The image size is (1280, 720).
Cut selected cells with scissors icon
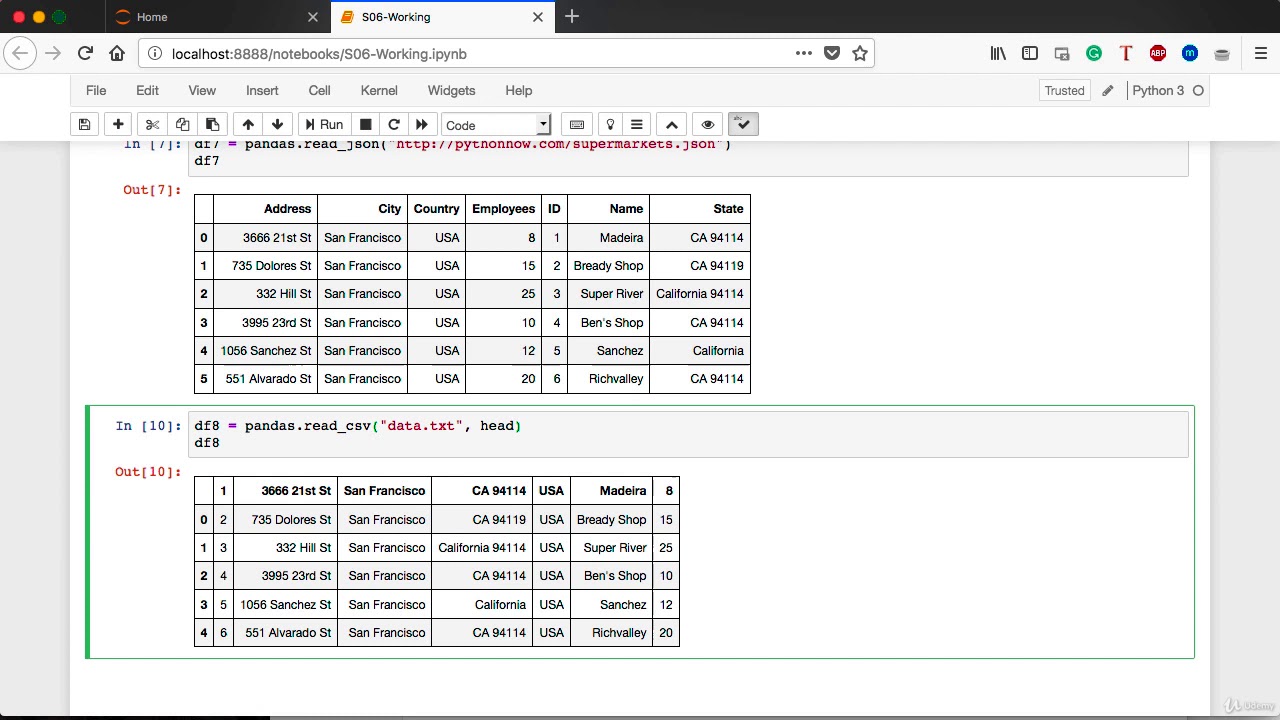point(152,125)
